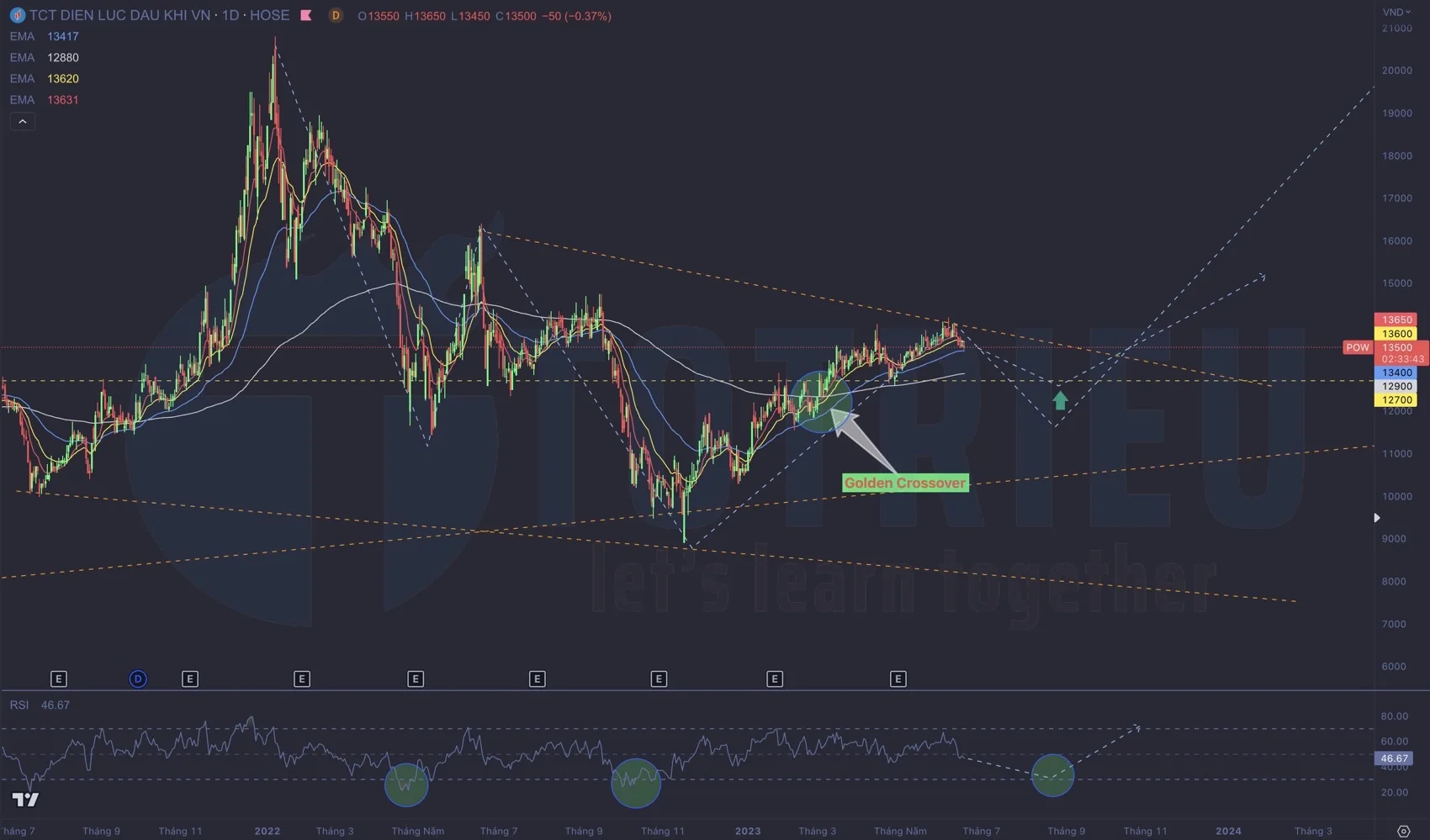Click the opening price O13550 value

379,16
